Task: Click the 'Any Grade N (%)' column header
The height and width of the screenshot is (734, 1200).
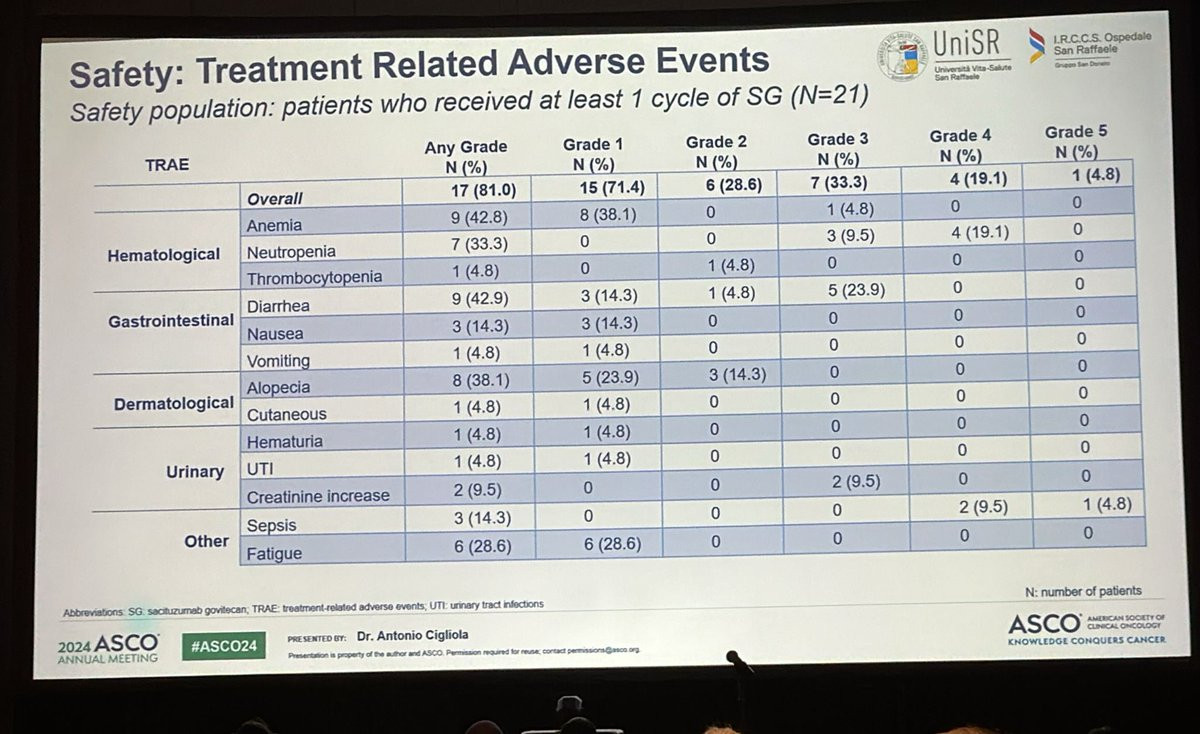Action: [x=466, y=157]
